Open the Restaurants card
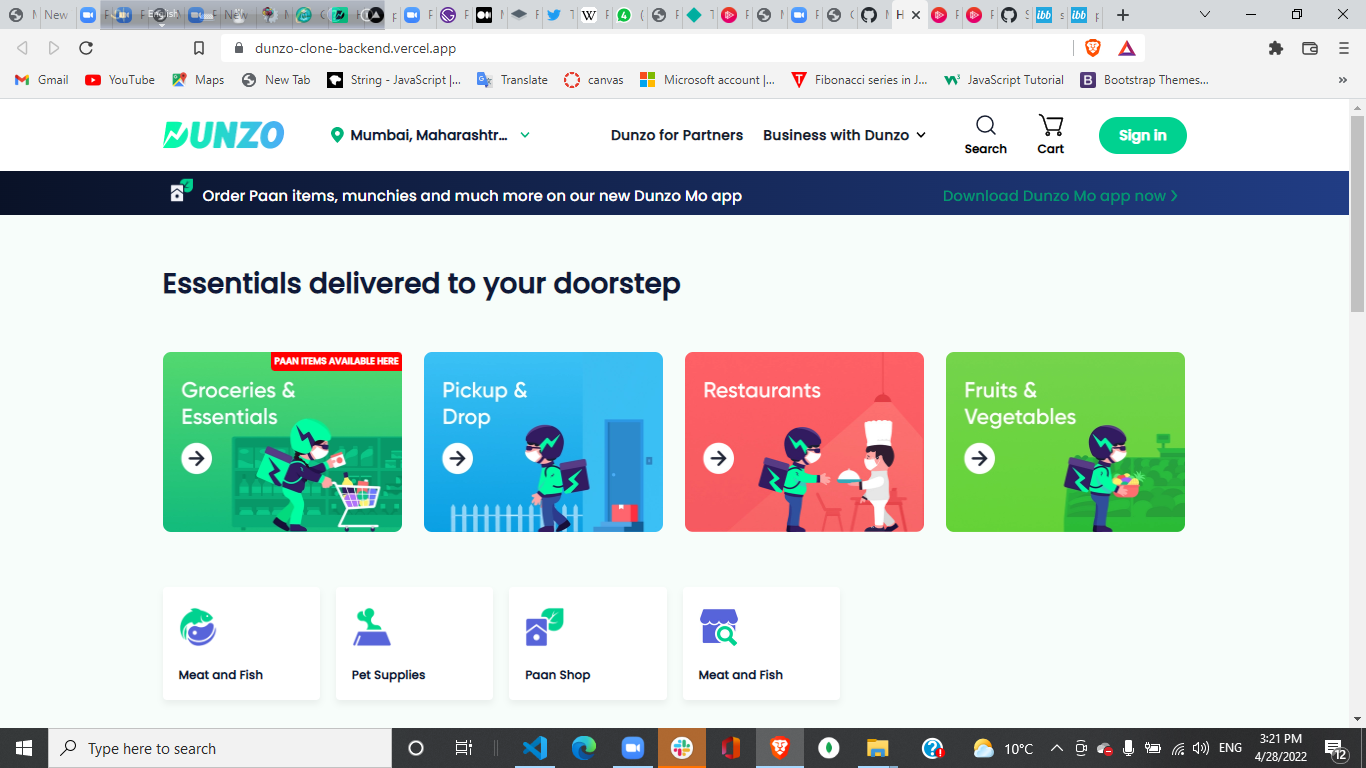 tap(804, 442)
